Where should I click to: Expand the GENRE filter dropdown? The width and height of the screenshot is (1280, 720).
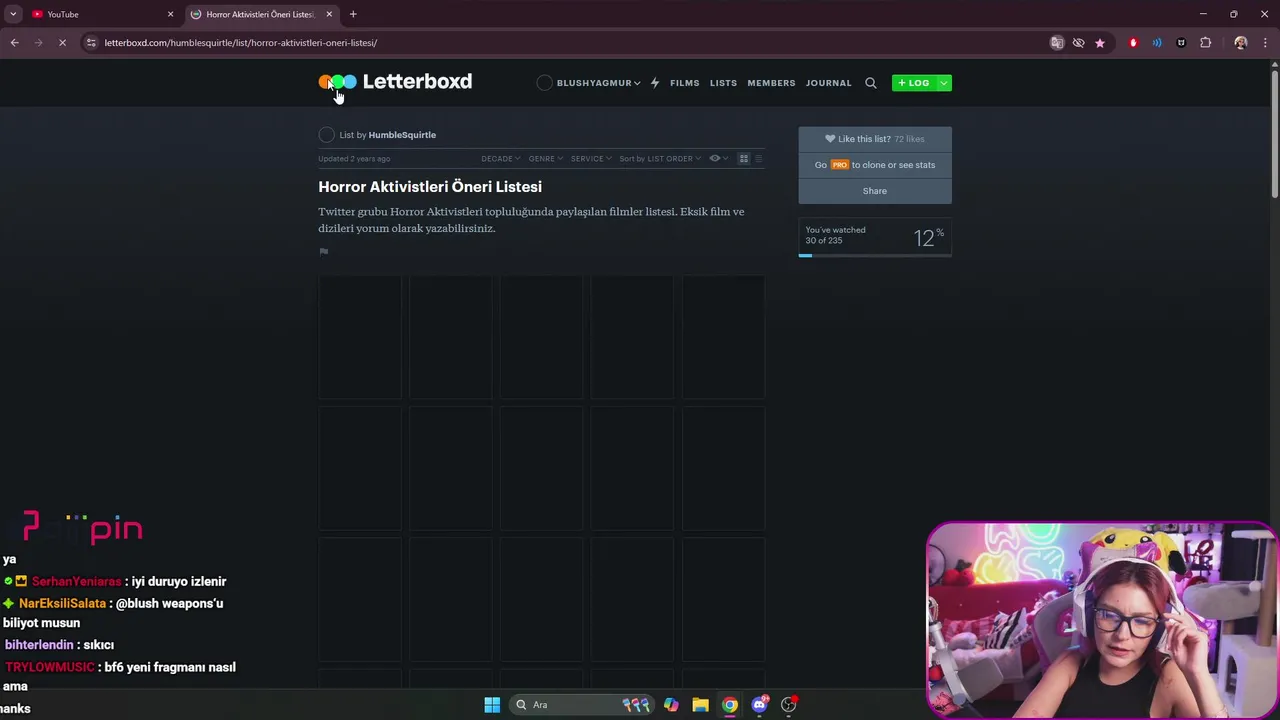(546, 159)
